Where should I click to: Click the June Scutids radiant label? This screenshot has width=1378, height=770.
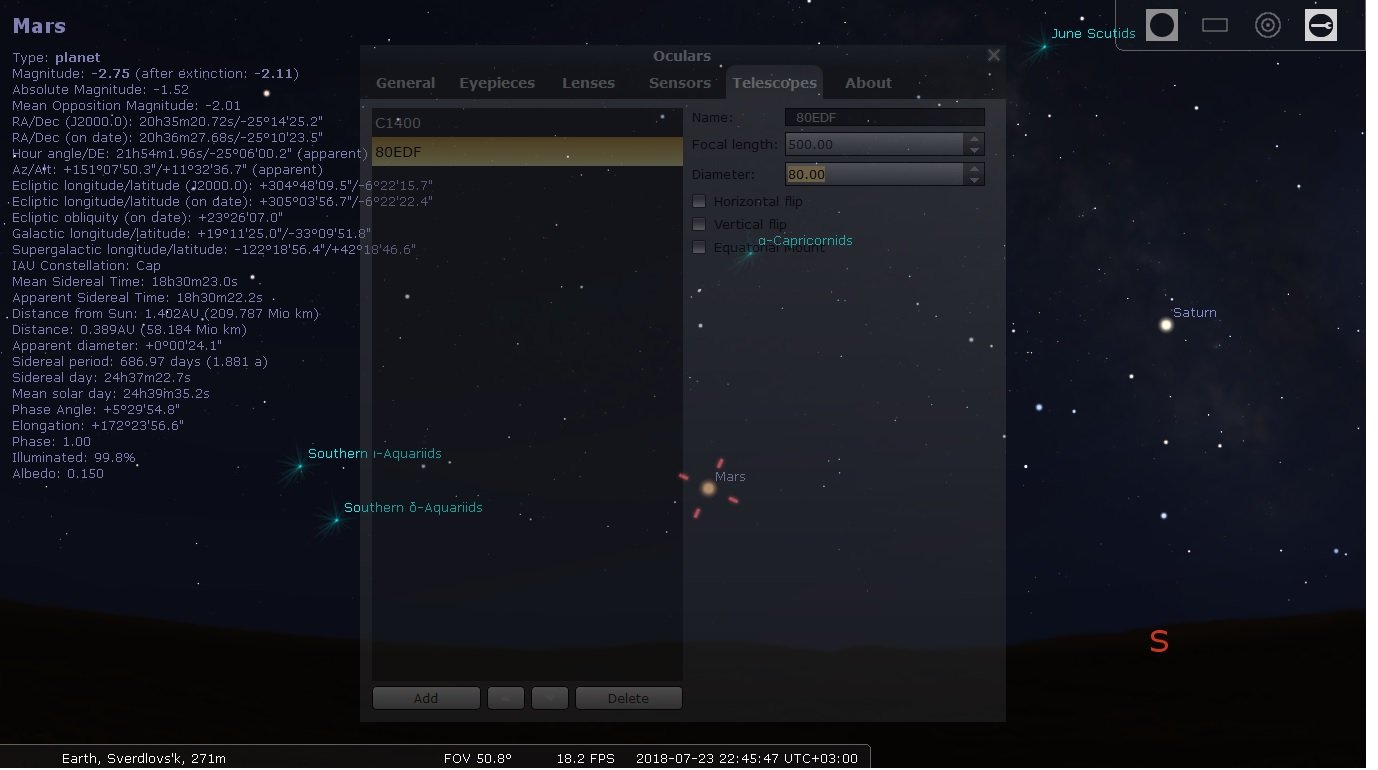click(x=1093, y=33)
